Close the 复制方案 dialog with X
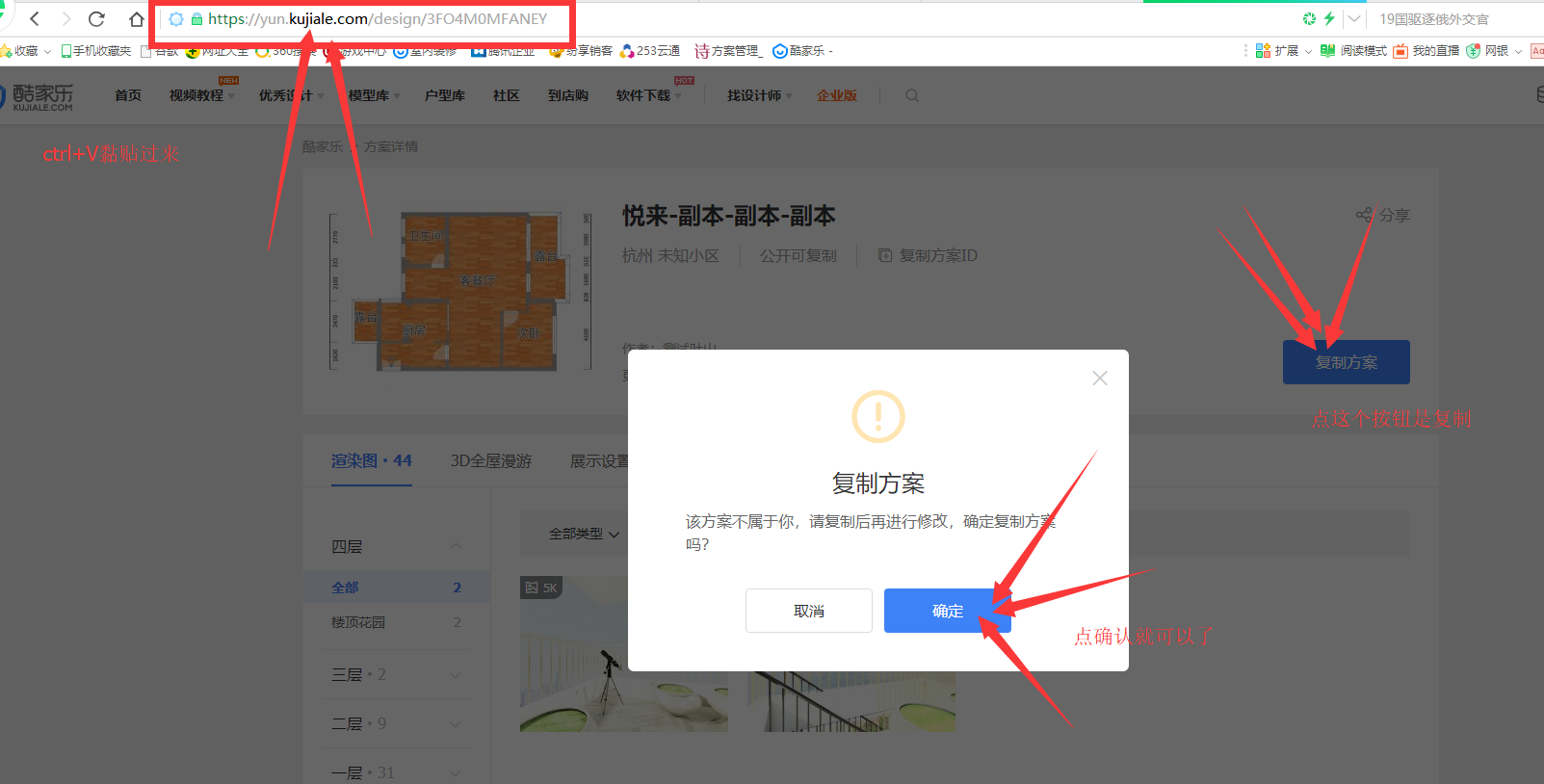 tap(1100, 379)
